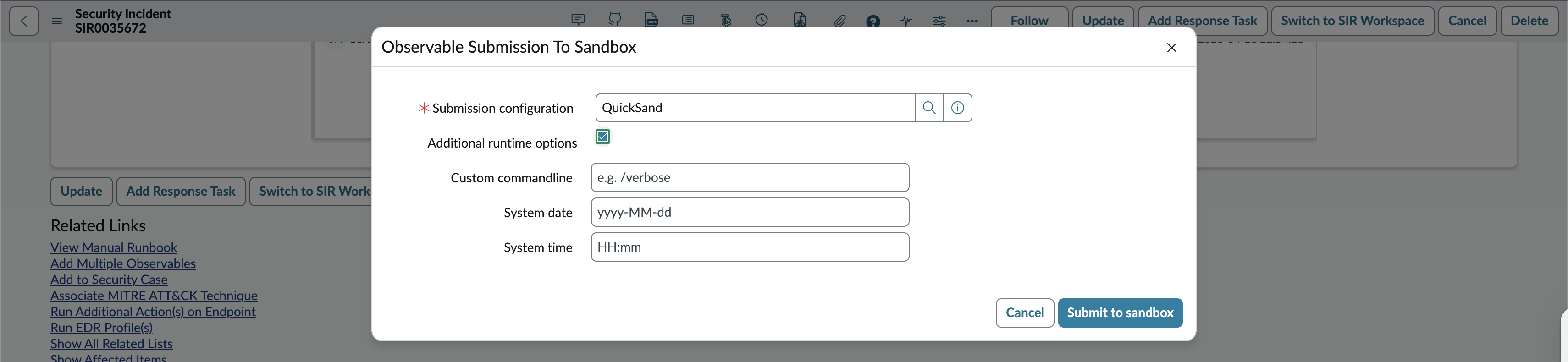Click Update in the top header
Image resolution: width=1568 pixels, height=362 pixels.
coord(1103,21)
